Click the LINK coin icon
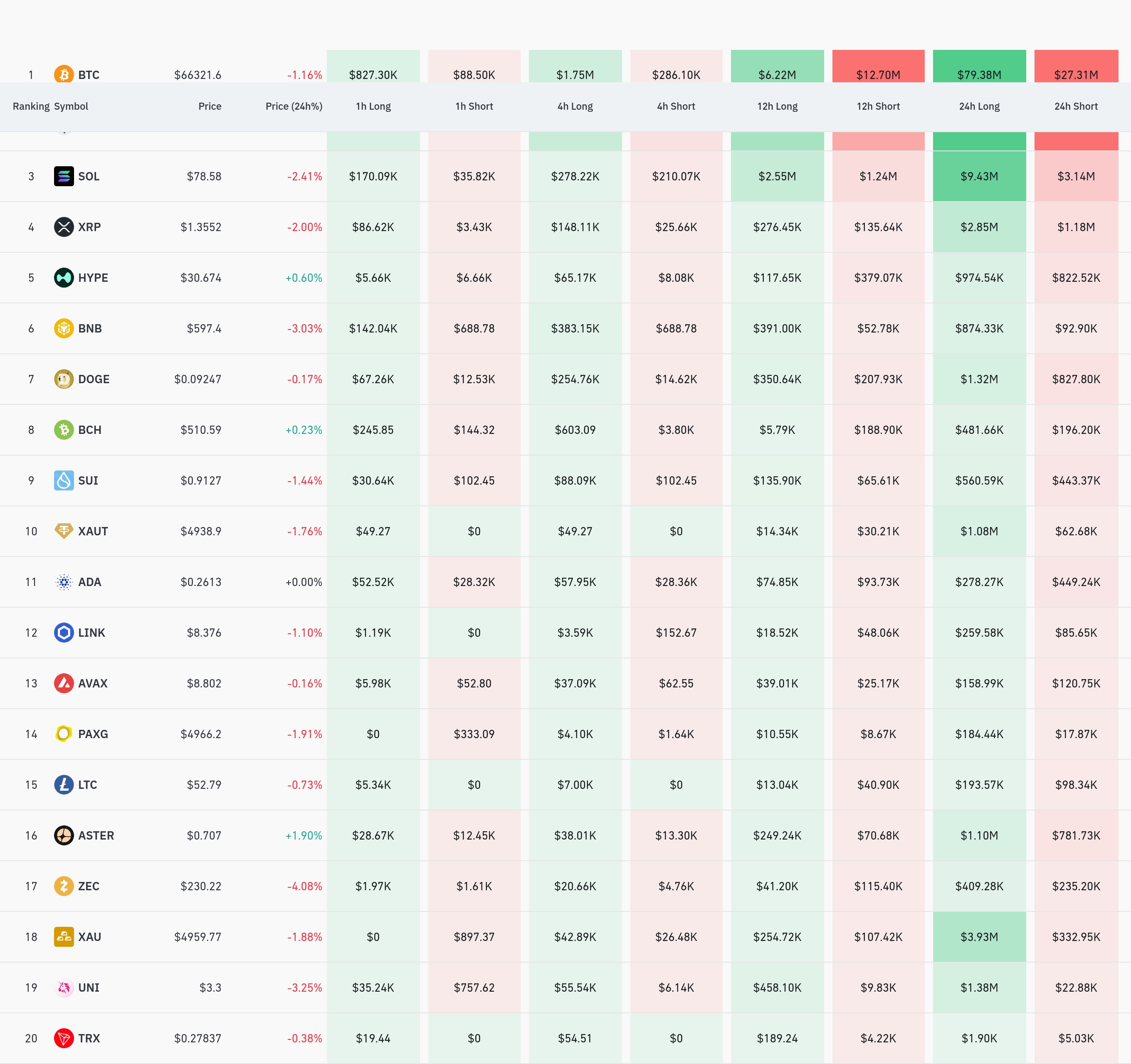1131x1064 pixels. point(64,632)
